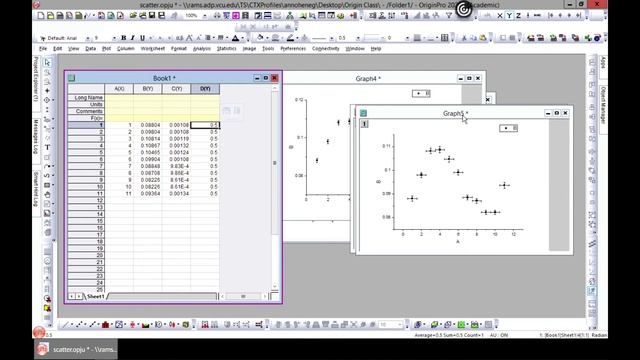The width and height of the screenshot is (640, 360).
Task: Click the filter funnel icon
Action: click(x=449, y=16)
